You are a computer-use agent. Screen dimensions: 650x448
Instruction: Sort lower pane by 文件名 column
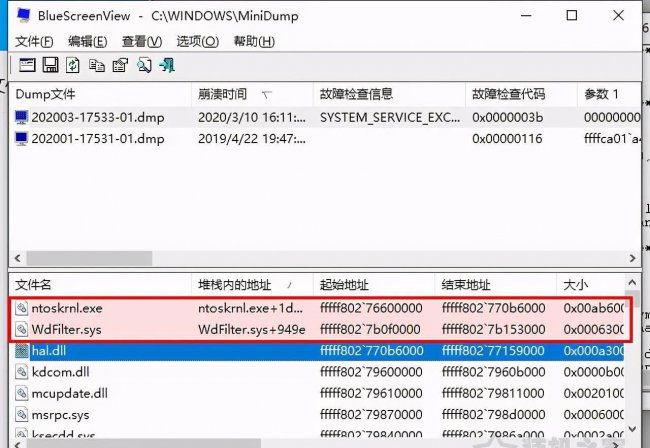(x=100, y=285)
